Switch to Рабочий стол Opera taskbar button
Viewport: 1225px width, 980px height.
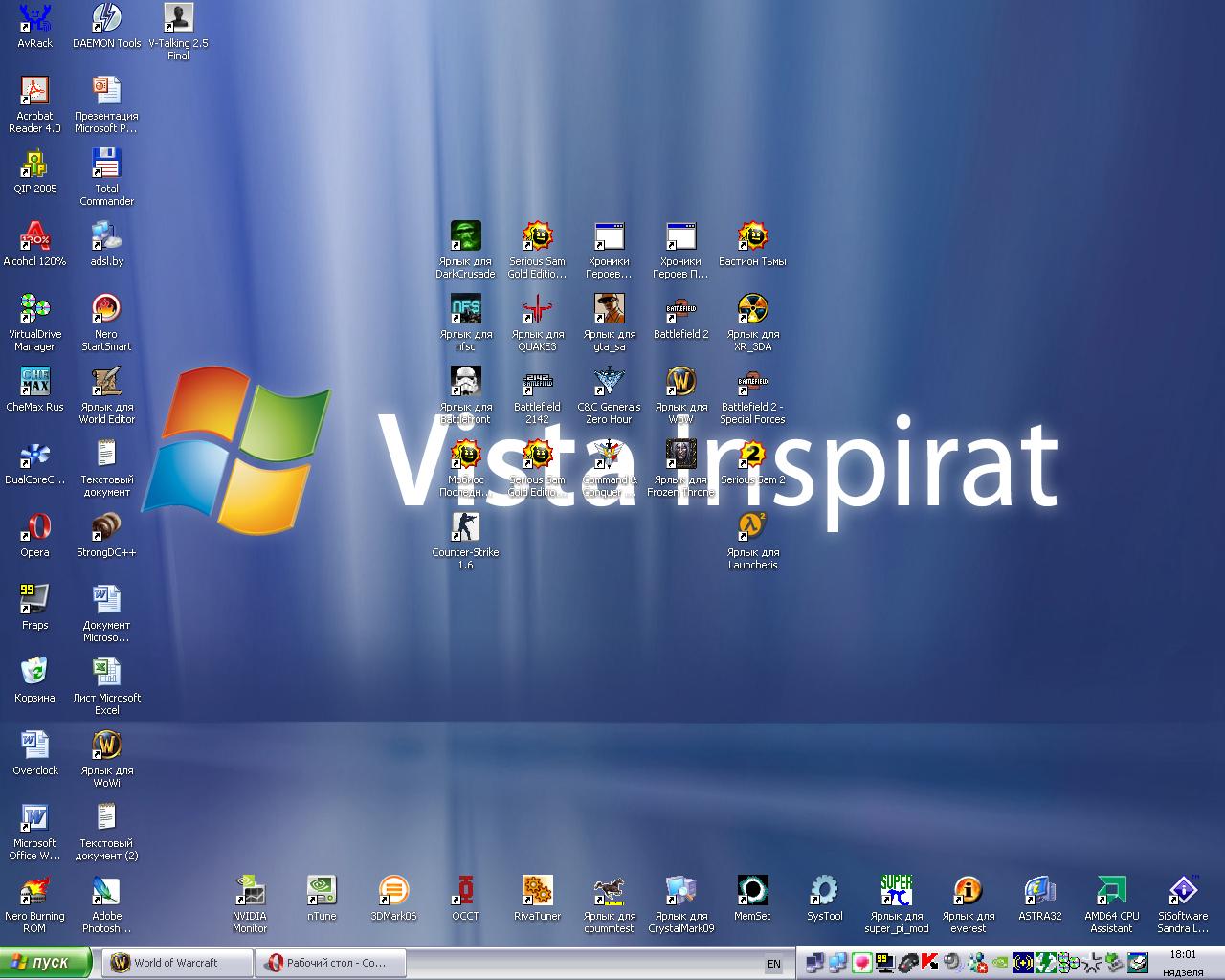(331, 963)
